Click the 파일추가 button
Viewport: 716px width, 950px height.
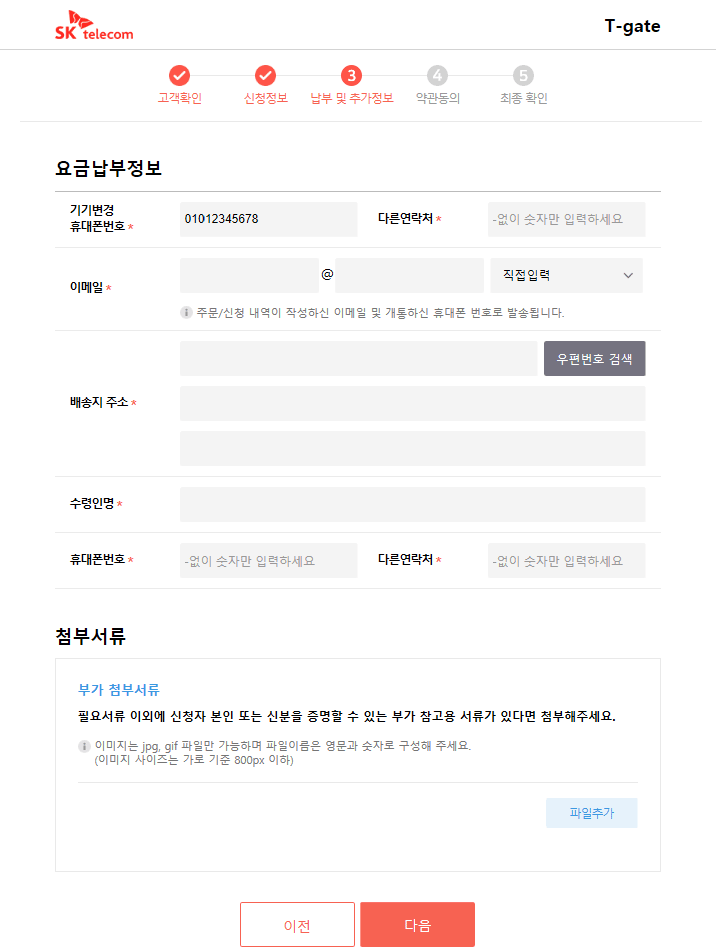click(591, 813)
